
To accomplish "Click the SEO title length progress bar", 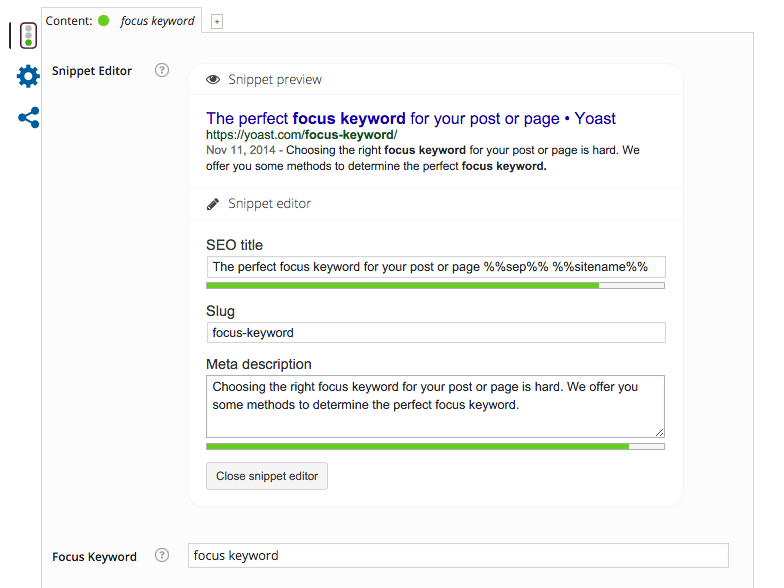I will (435, 286).
